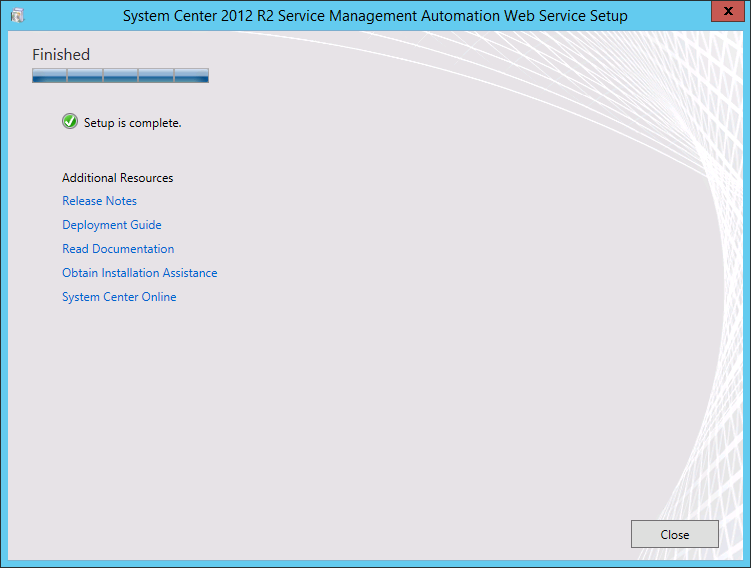
Task: Click the 'Finished' heading text
Action: (61, 55)
